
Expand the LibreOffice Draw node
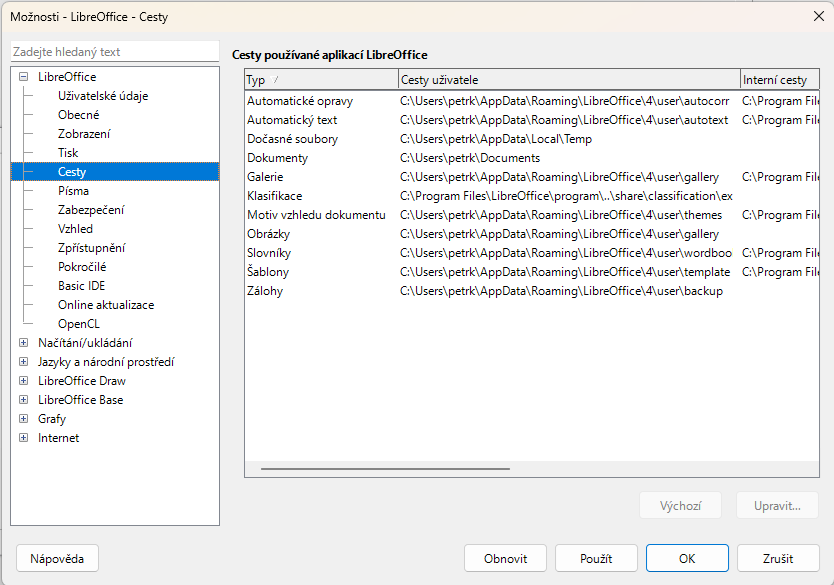[x=23, y=381]
